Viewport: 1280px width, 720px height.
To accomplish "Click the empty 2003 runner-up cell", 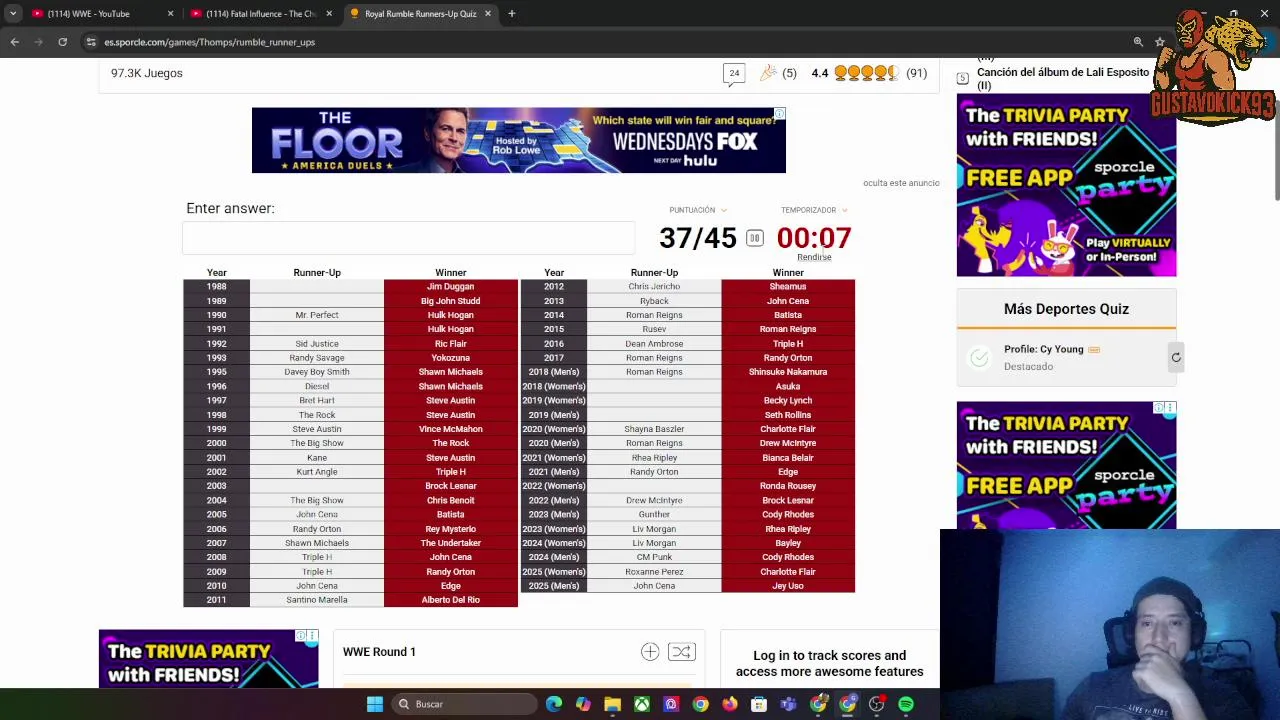I will pos(317,486).
